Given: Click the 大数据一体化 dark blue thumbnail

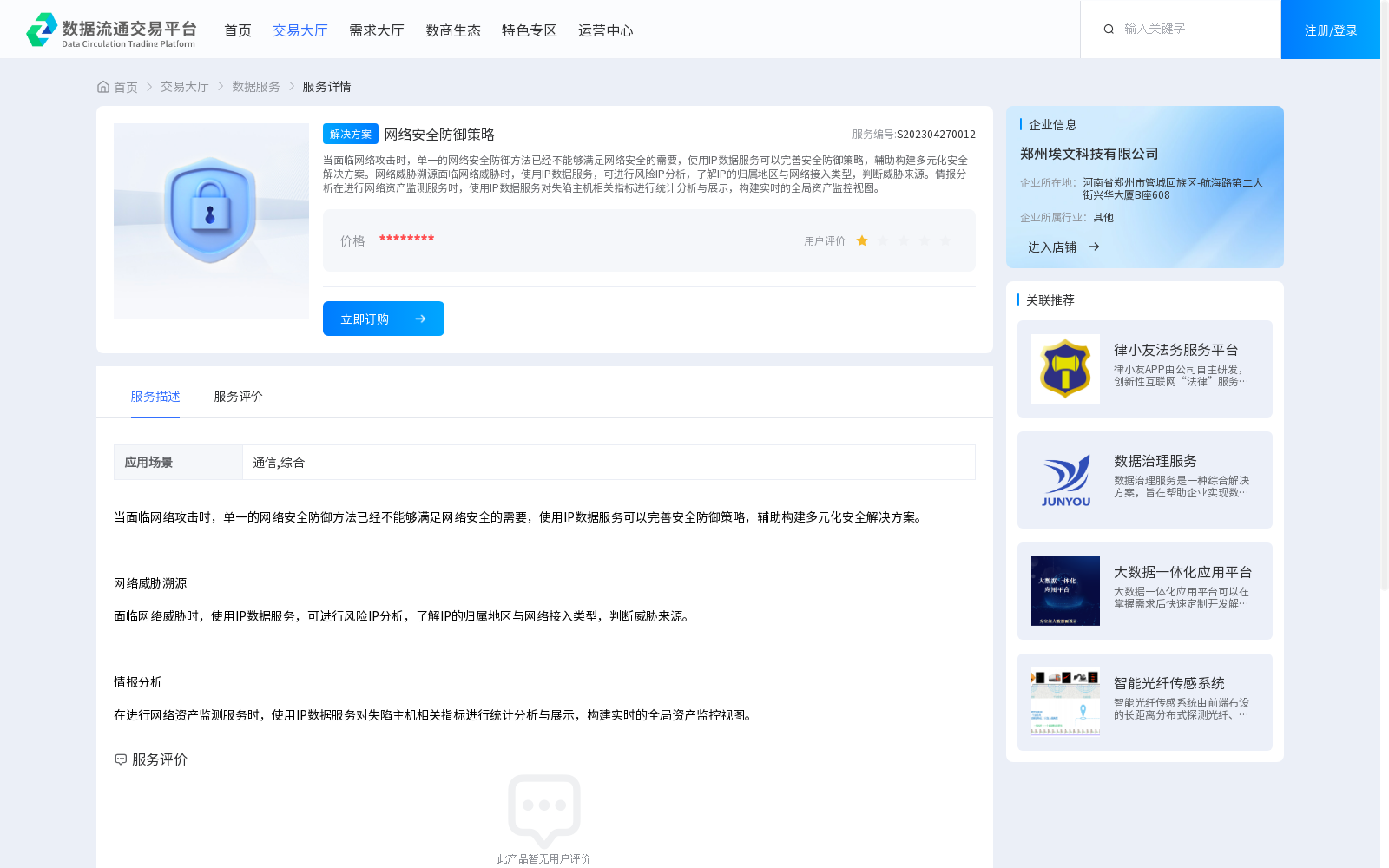Looking at the screenshot, I should (x=1065, y=591).
